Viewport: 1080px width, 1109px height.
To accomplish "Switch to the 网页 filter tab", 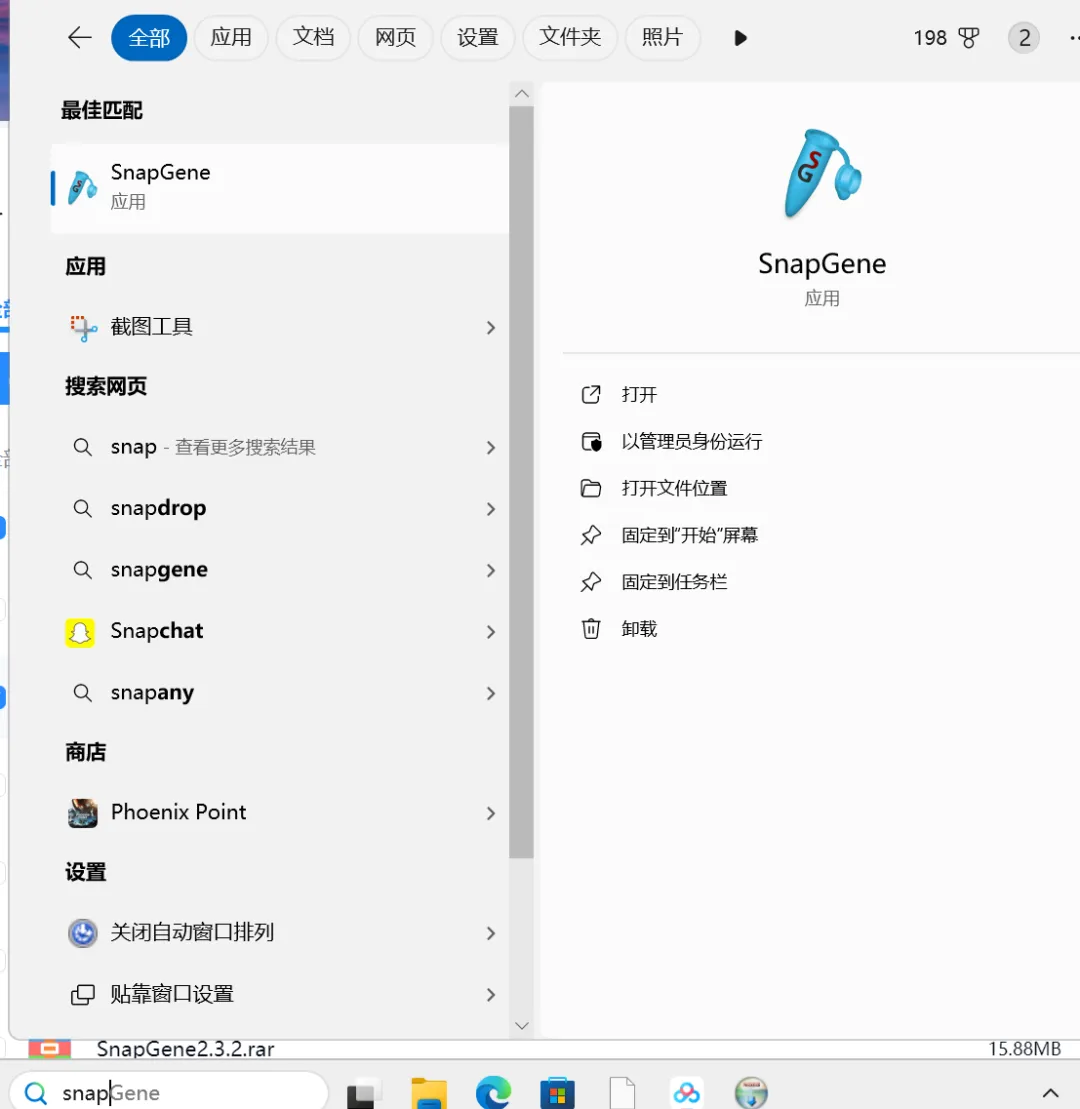I will 395,37.
